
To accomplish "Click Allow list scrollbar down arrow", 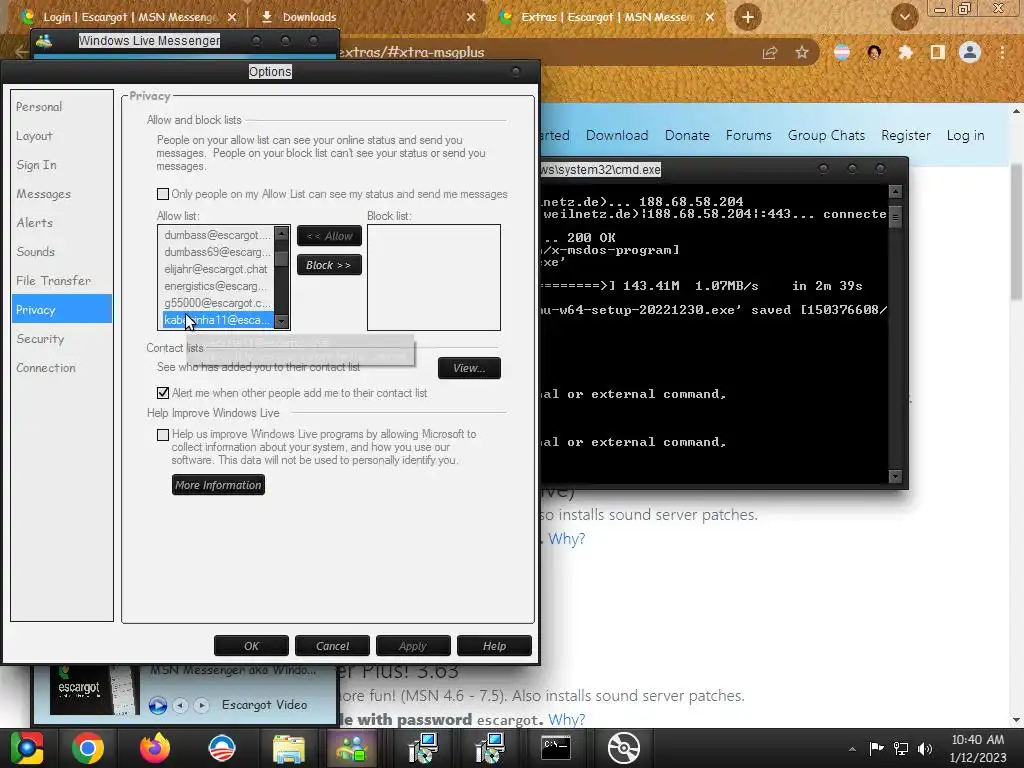I will pyautogui.click(x=281, y=321).
